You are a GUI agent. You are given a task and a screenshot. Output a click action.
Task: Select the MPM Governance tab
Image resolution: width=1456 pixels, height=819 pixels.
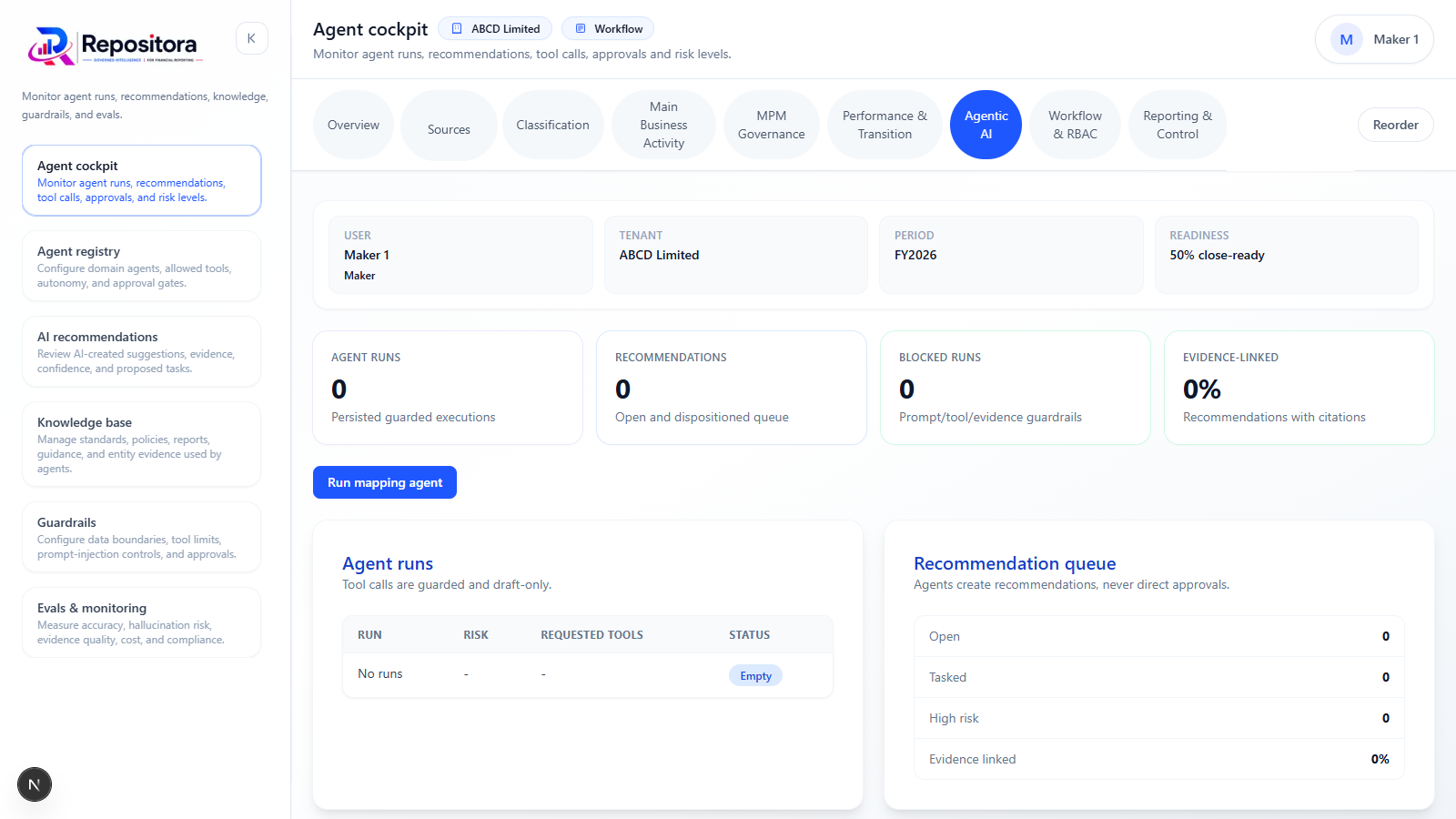pos(771,125)
